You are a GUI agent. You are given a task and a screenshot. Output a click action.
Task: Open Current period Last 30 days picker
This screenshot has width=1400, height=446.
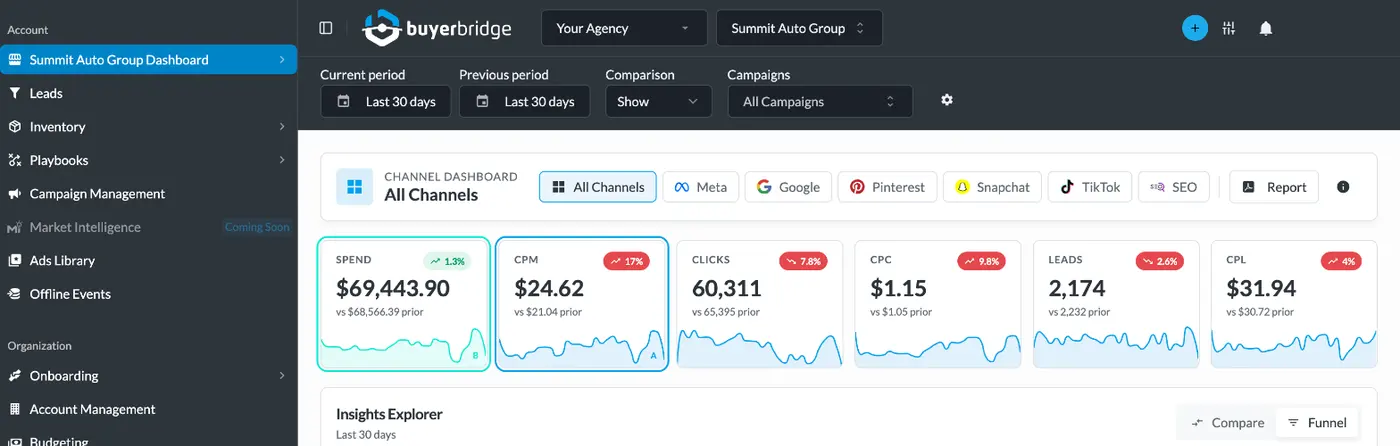click(x=386, y=101)
